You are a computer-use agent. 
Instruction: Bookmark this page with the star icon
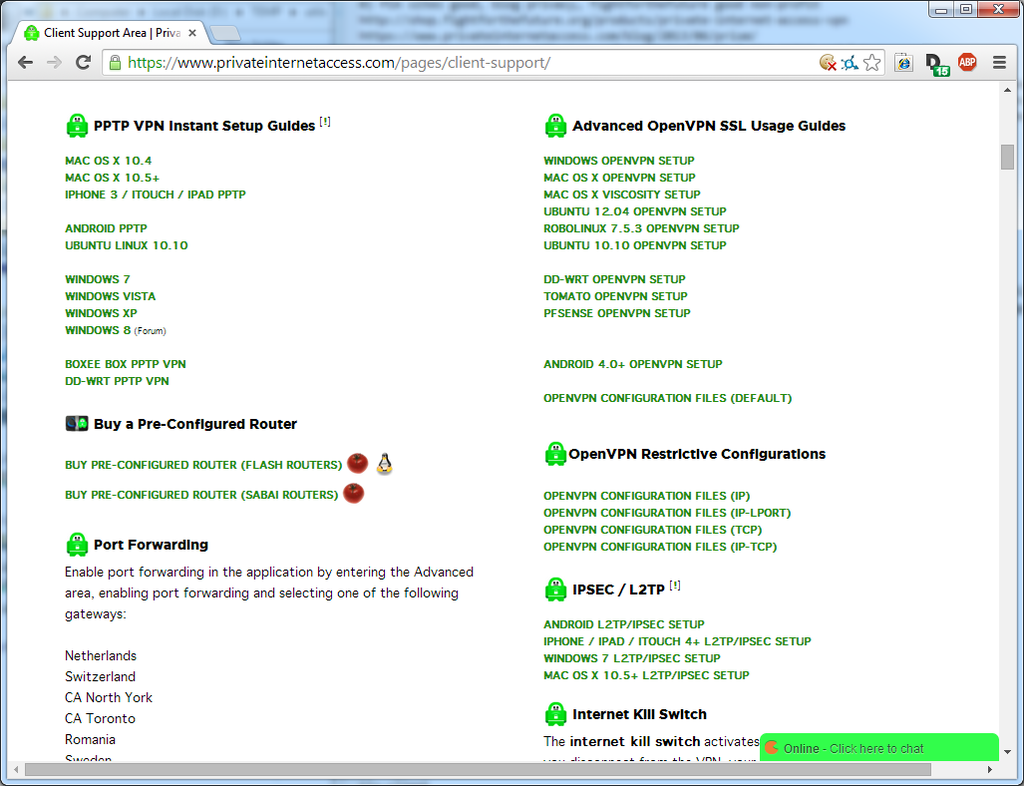tap(872, 63)
